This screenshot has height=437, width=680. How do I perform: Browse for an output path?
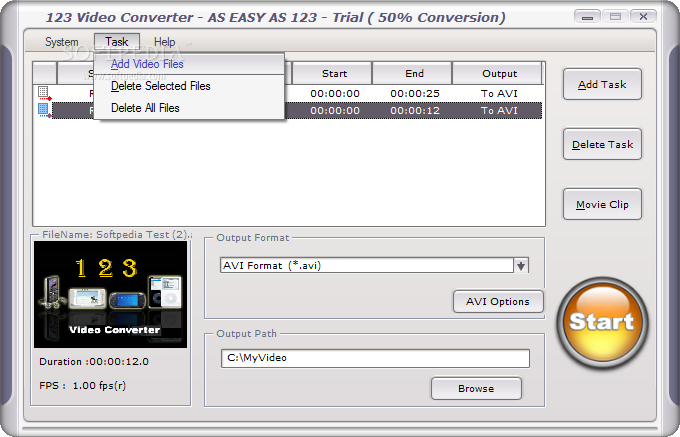pos(476,388)
